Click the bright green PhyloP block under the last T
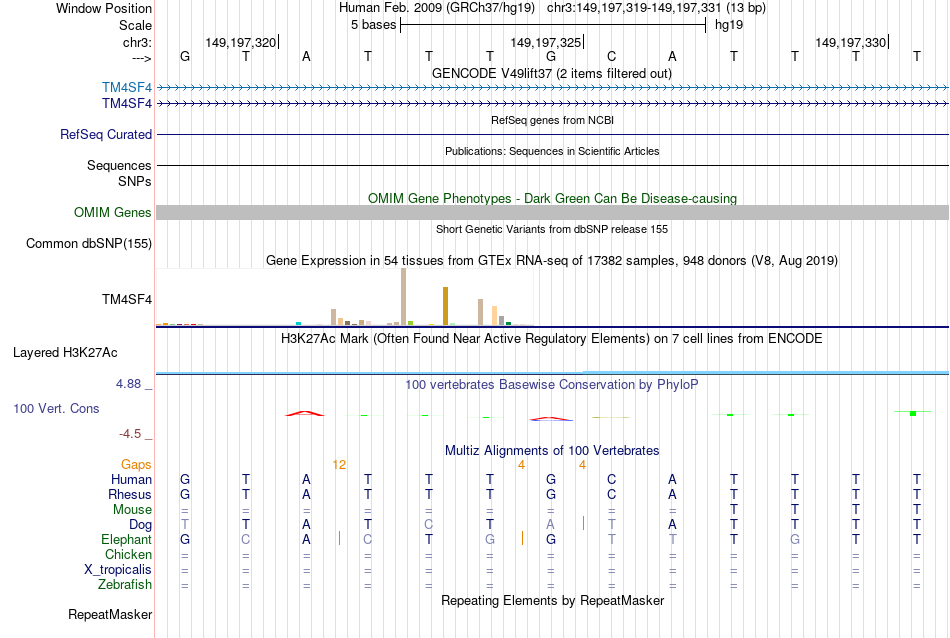This screenshot has height=638, width=950. pos(913,413)
